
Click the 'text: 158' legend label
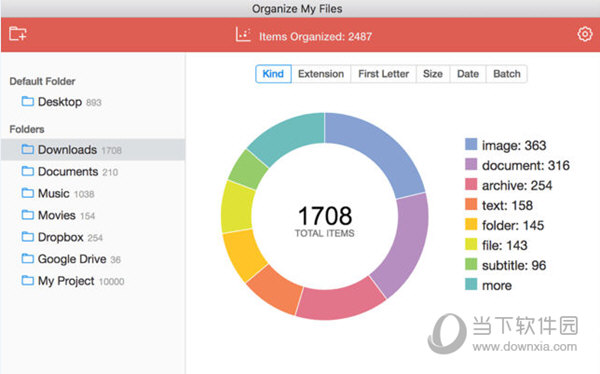[507, 205]
